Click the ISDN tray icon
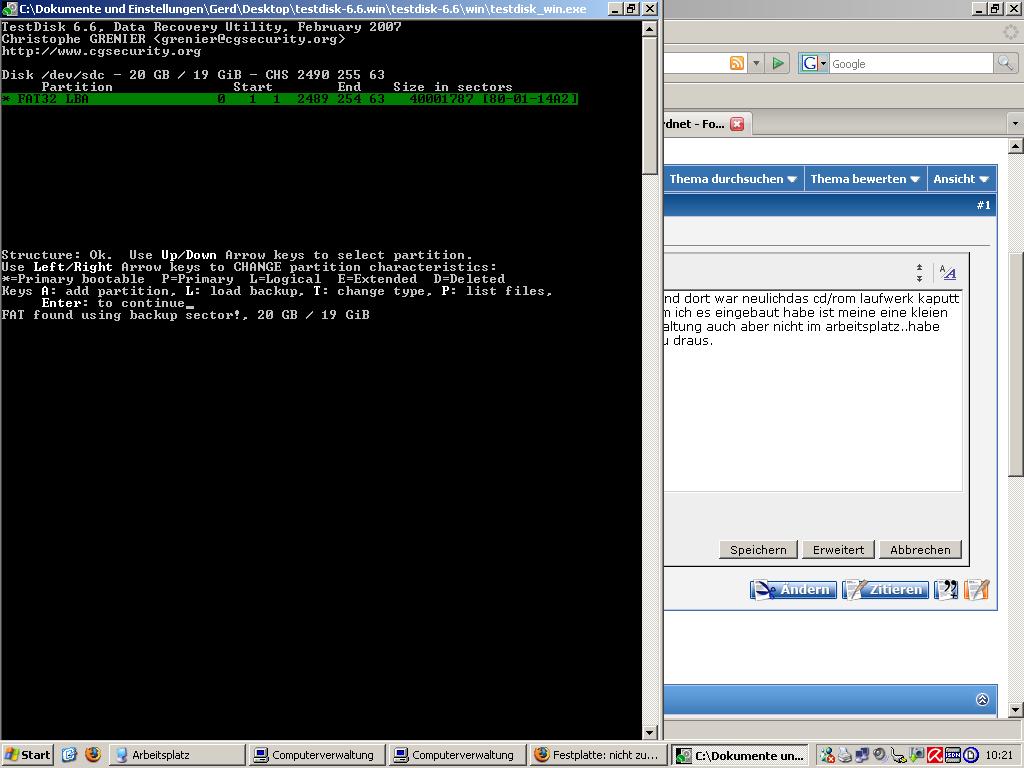1024x768 pixels. coord(953,756)
